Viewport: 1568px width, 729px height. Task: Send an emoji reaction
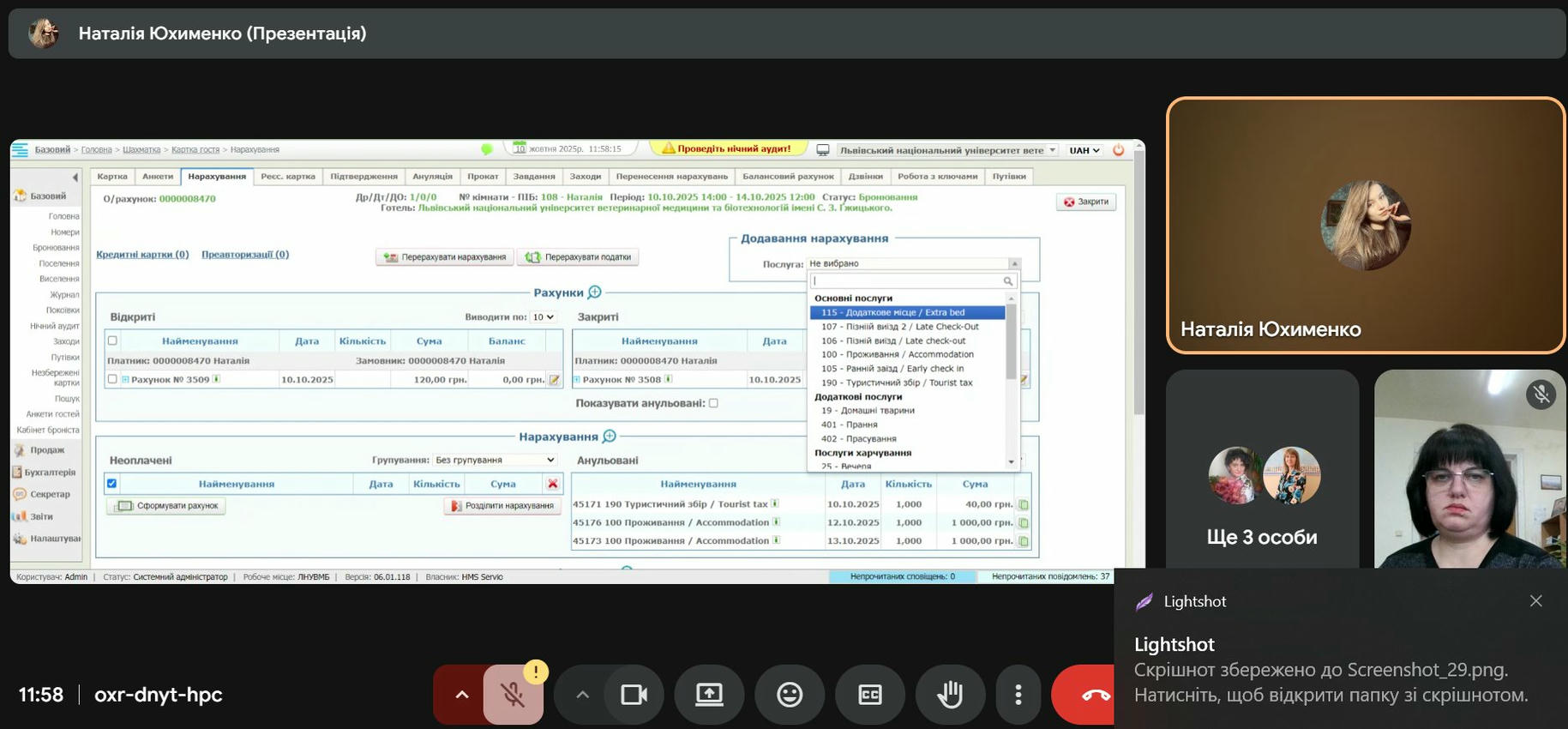(x=789, y=695)
